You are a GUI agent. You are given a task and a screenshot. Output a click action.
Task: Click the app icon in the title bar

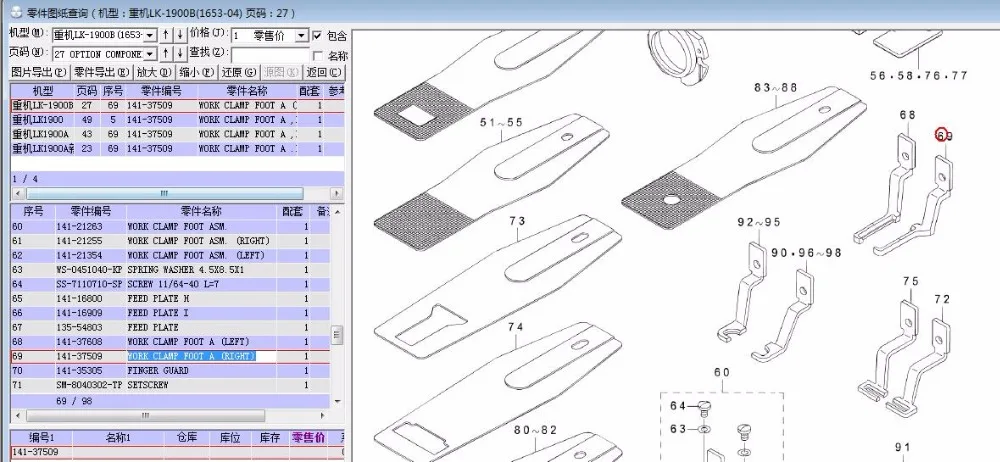tap(17, 11)
